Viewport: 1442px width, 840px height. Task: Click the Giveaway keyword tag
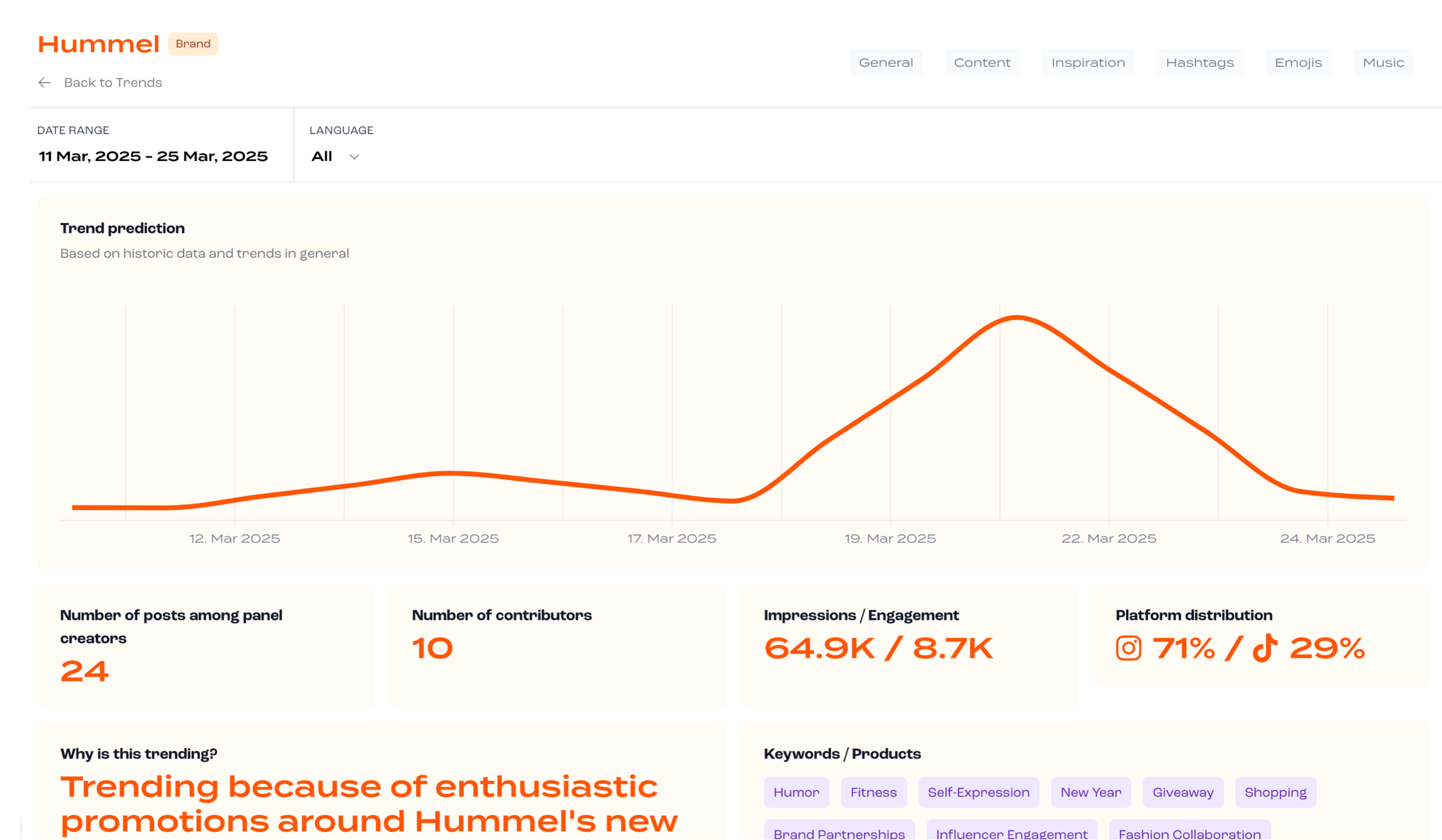point(1183,793)
